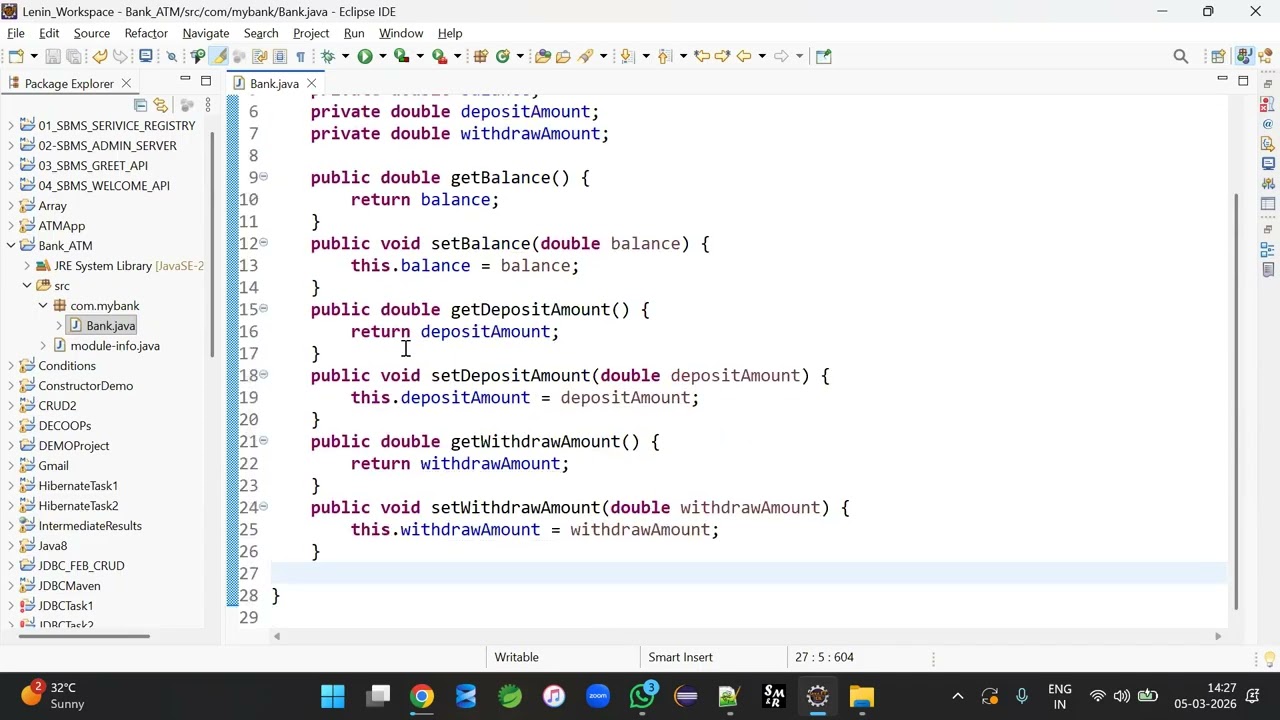Open the Run menu
Screen dimensions: 1280x720
click(354, 33)
